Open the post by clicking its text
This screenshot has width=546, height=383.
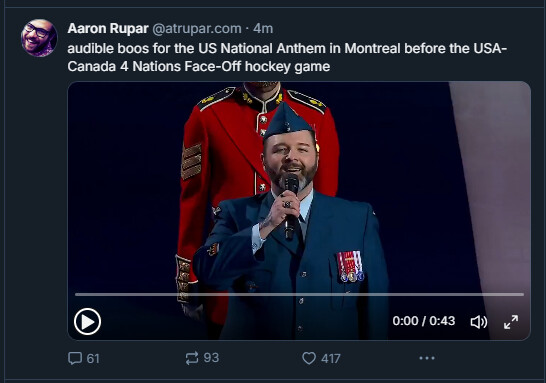(x=287, y=57)
